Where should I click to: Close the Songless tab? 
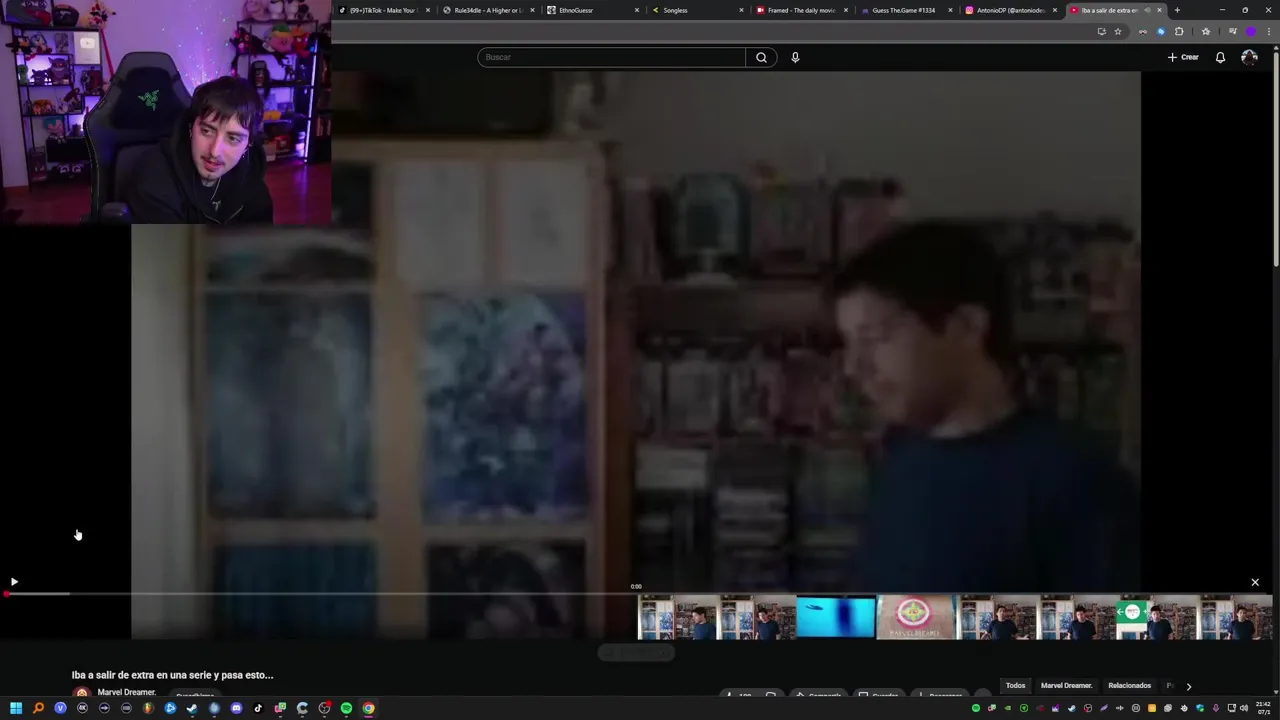tap(742, 10)
